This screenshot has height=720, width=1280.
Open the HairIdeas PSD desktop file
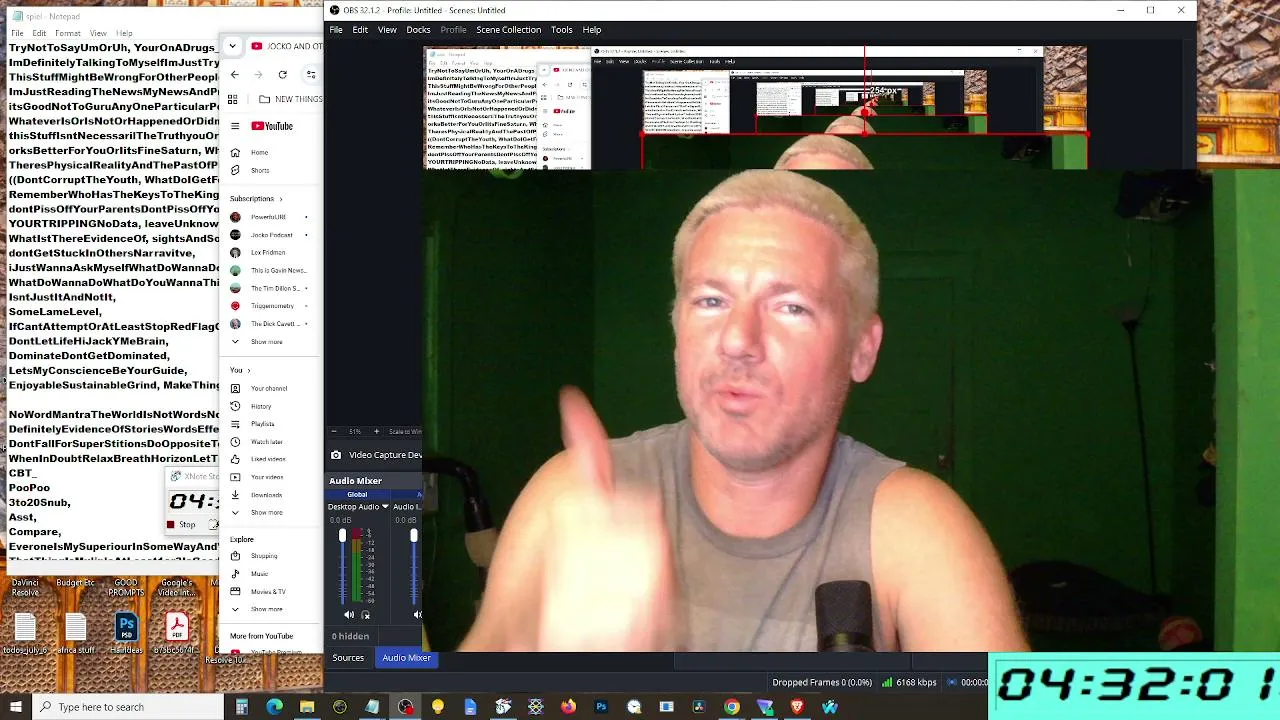[x=126, y=635]
